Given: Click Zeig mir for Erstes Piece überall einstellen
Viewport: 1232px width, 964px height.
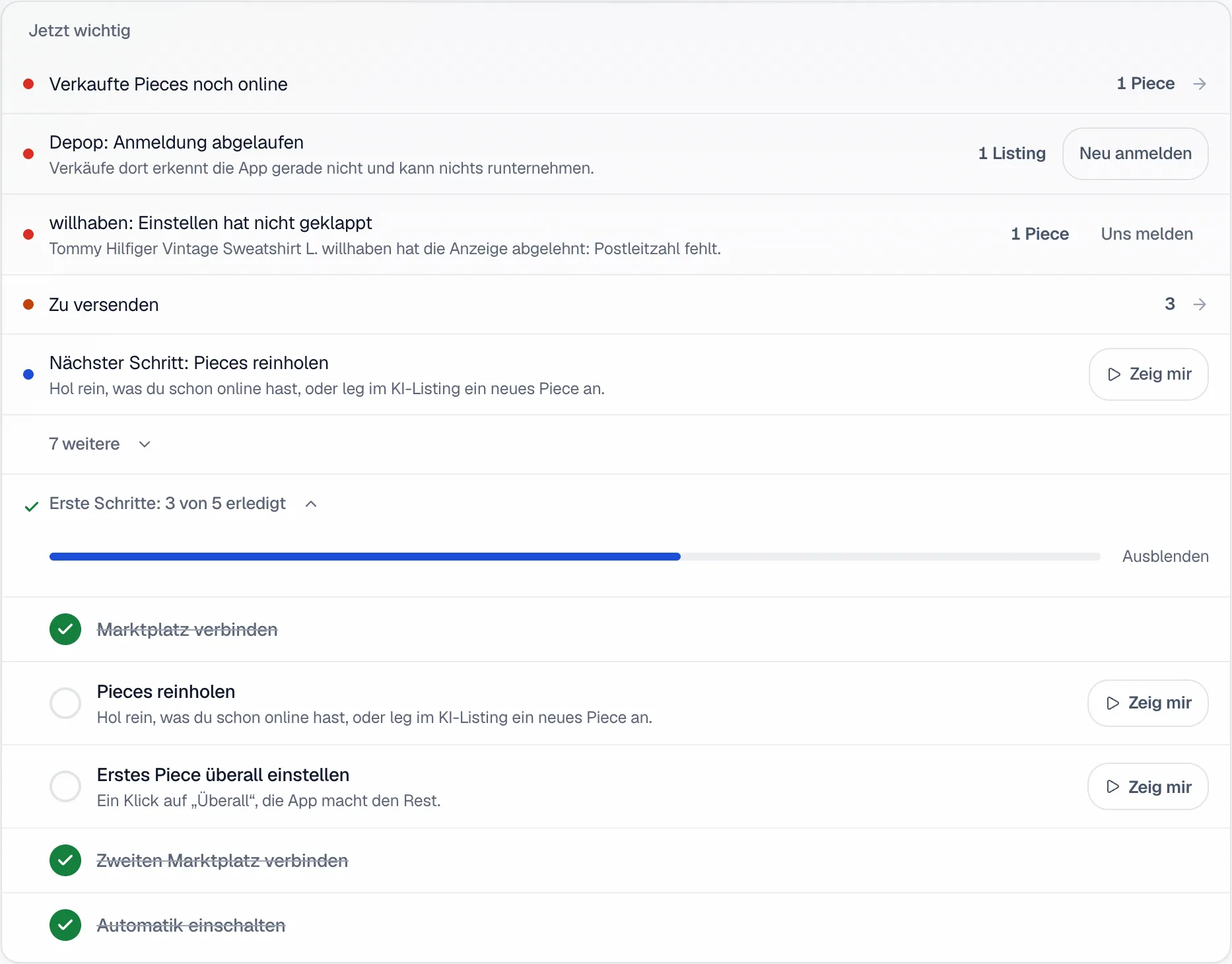Looking at the screenshot, I should tap(1148, 786).
